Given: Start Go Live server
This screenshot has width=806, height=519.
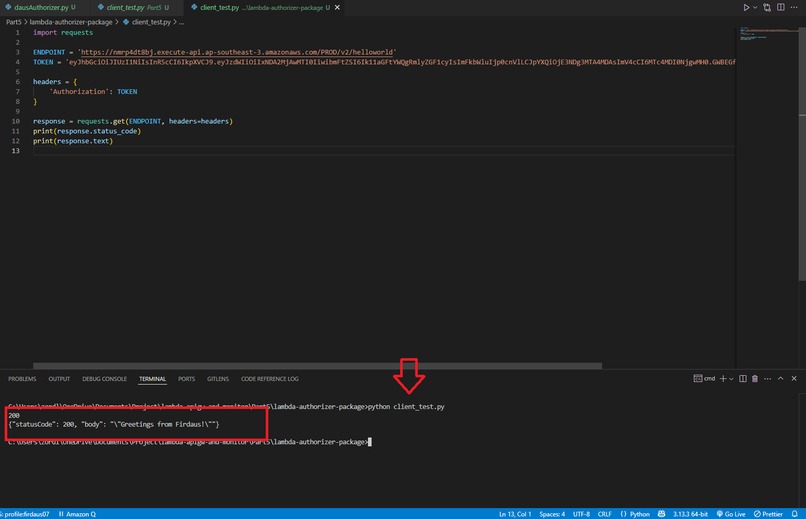Looking at the screenshot, I should pos(731,514).
